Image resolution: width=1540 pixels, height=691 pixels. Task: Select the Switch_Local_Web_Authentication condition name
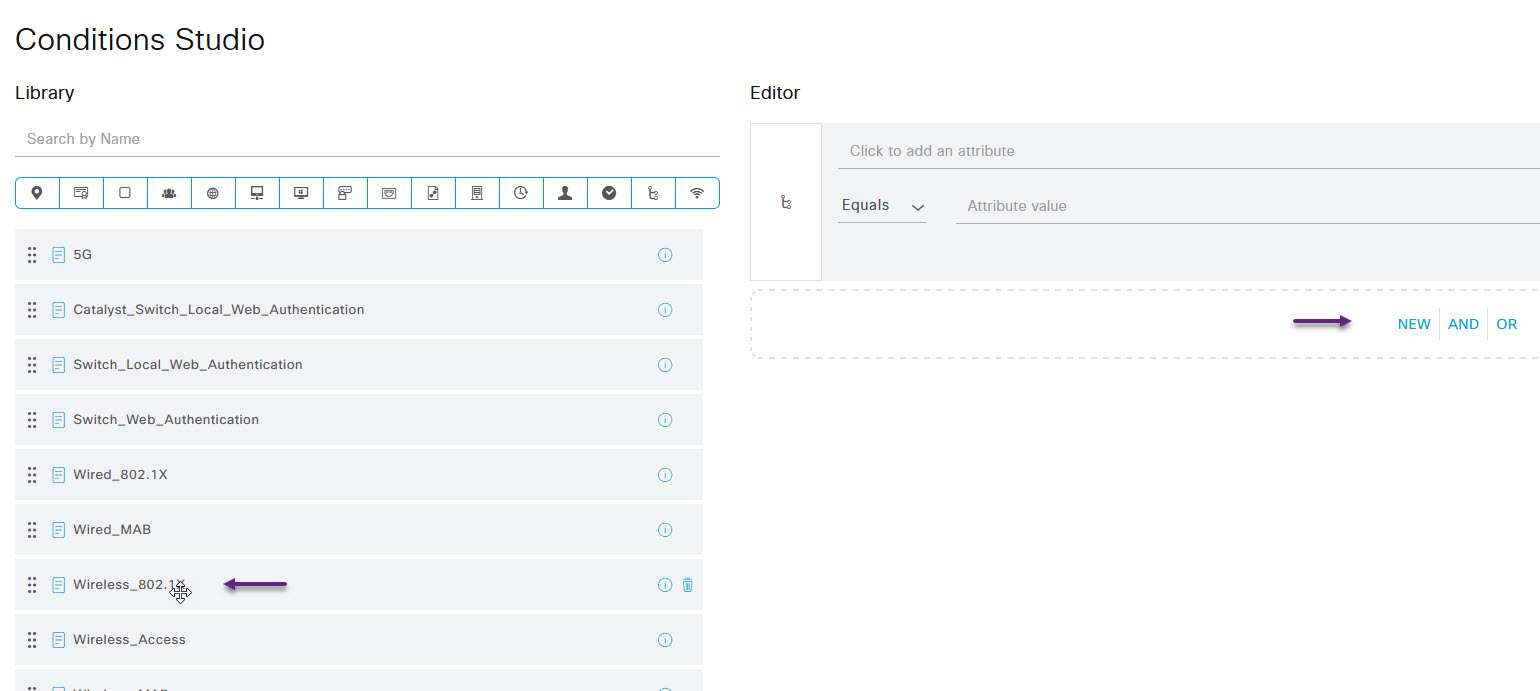click(188, 365)
